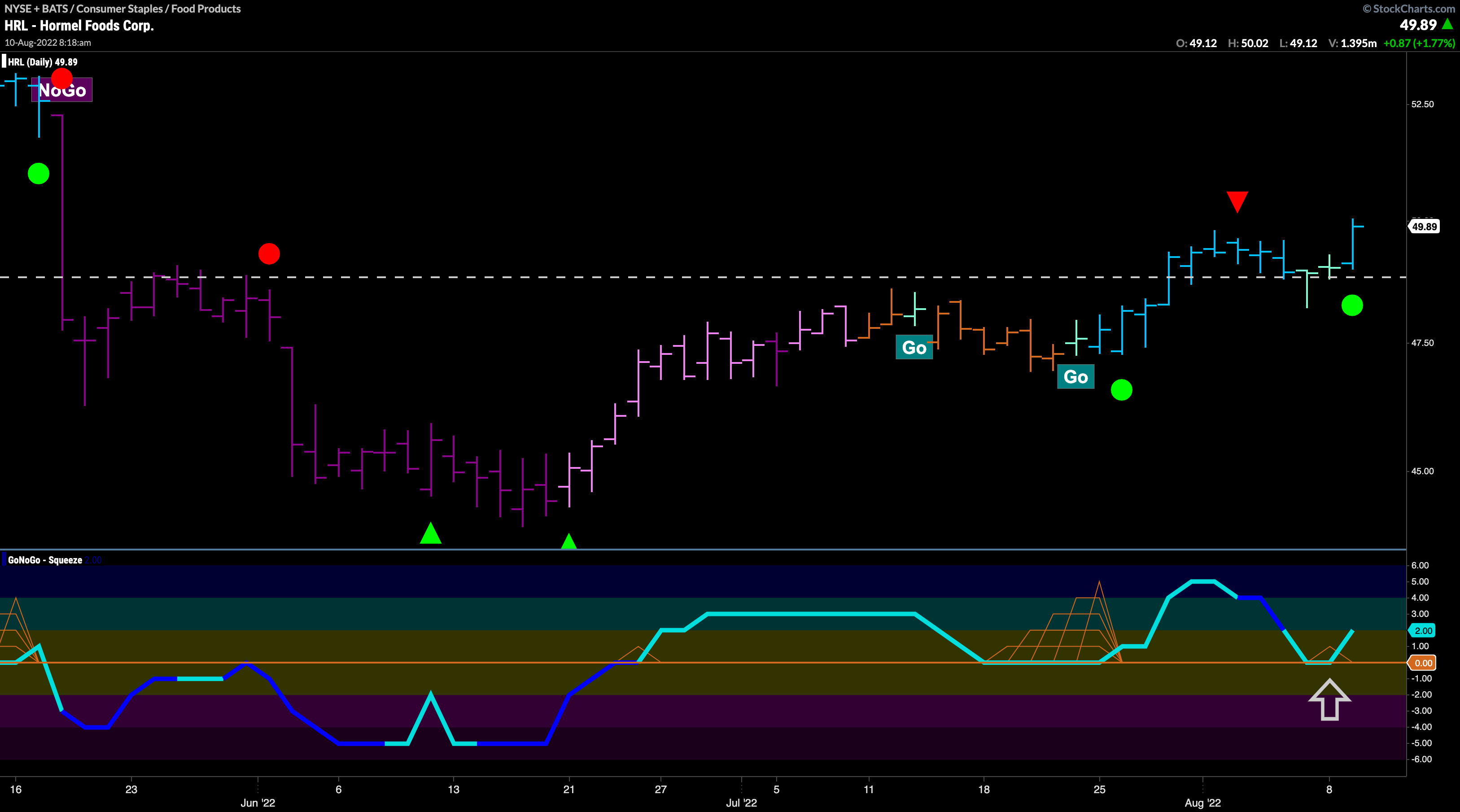This screenshot has height=812, width=1460.
Task: Click the 47.50 price axis label
Action: [1423, 343]
